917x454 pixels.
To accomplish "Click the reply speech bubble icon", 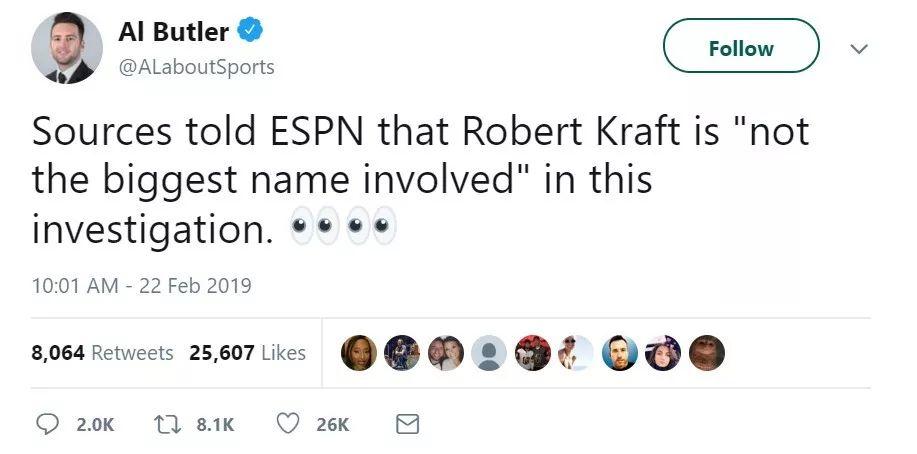I will (x=49, y=424).
